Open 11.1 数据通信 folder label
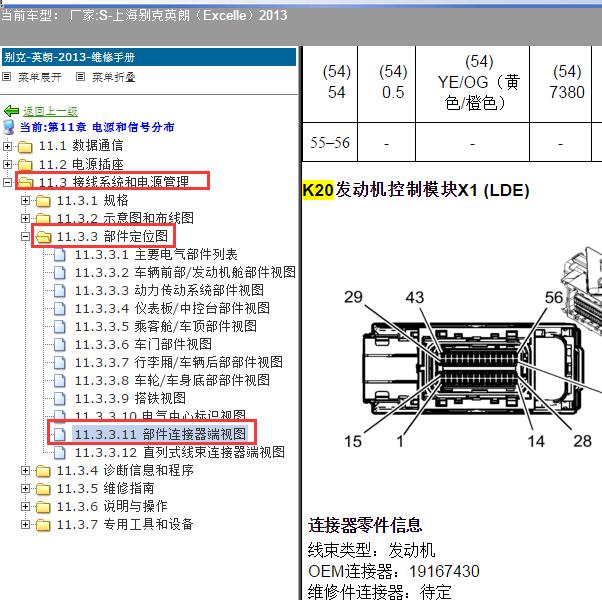The height and width of the screenshot is (600, 602). 81,146
